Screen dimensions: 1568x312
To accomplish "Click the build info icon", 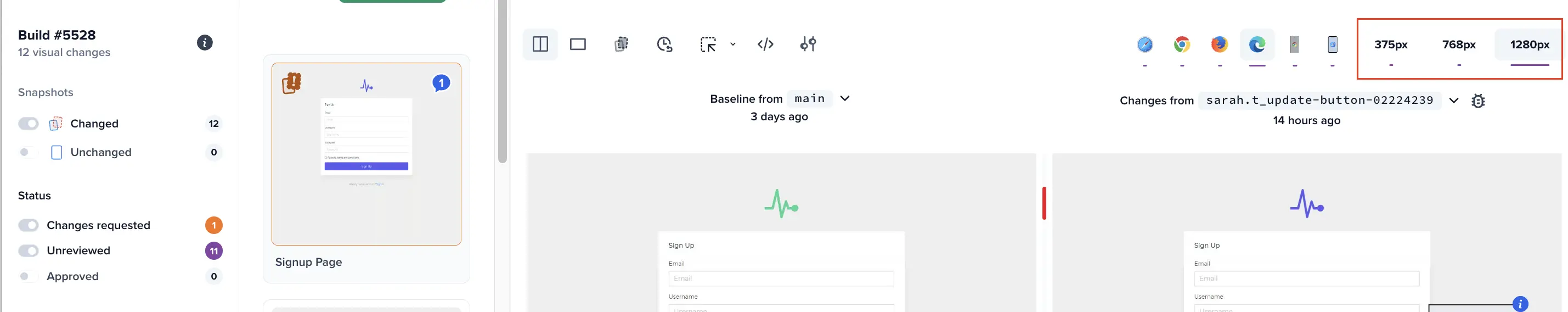I will point(205,43).
